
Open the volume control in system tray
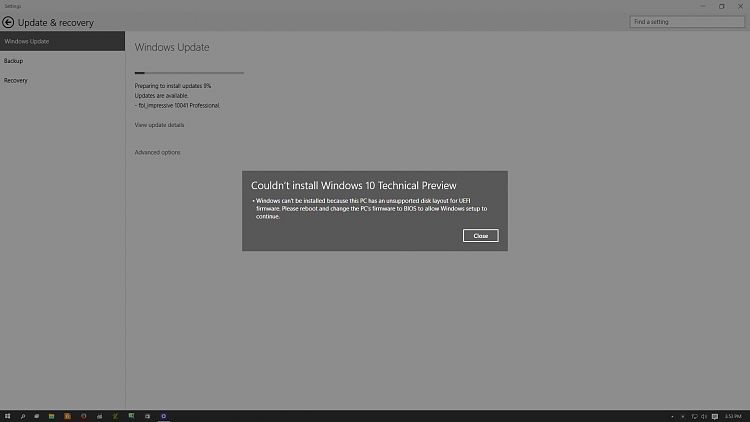tap(704, 416)
